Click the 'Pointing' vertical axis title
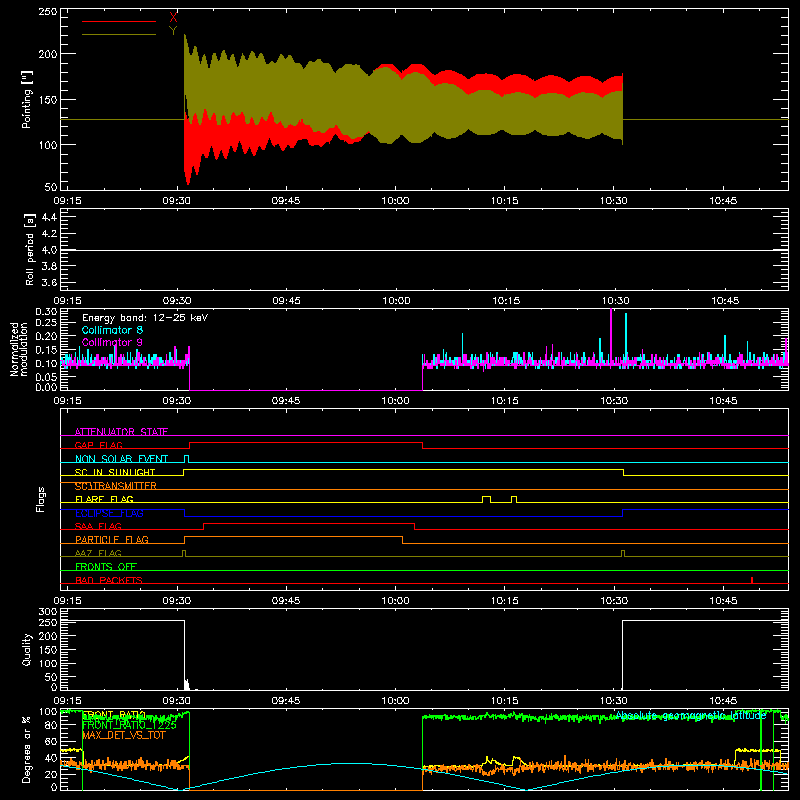Viewport: 800px width, 800px height. [x=27, y=99]
